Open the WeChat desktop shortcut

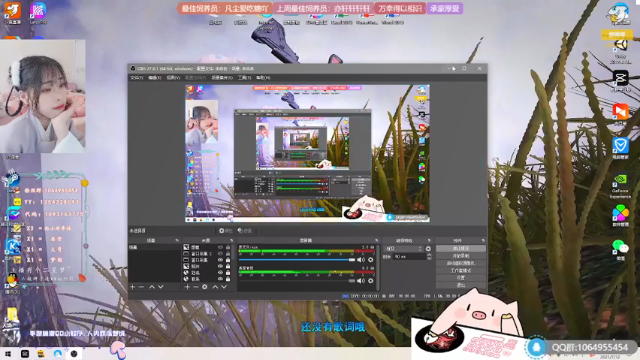pyautogui.click(x=620, y=250)
